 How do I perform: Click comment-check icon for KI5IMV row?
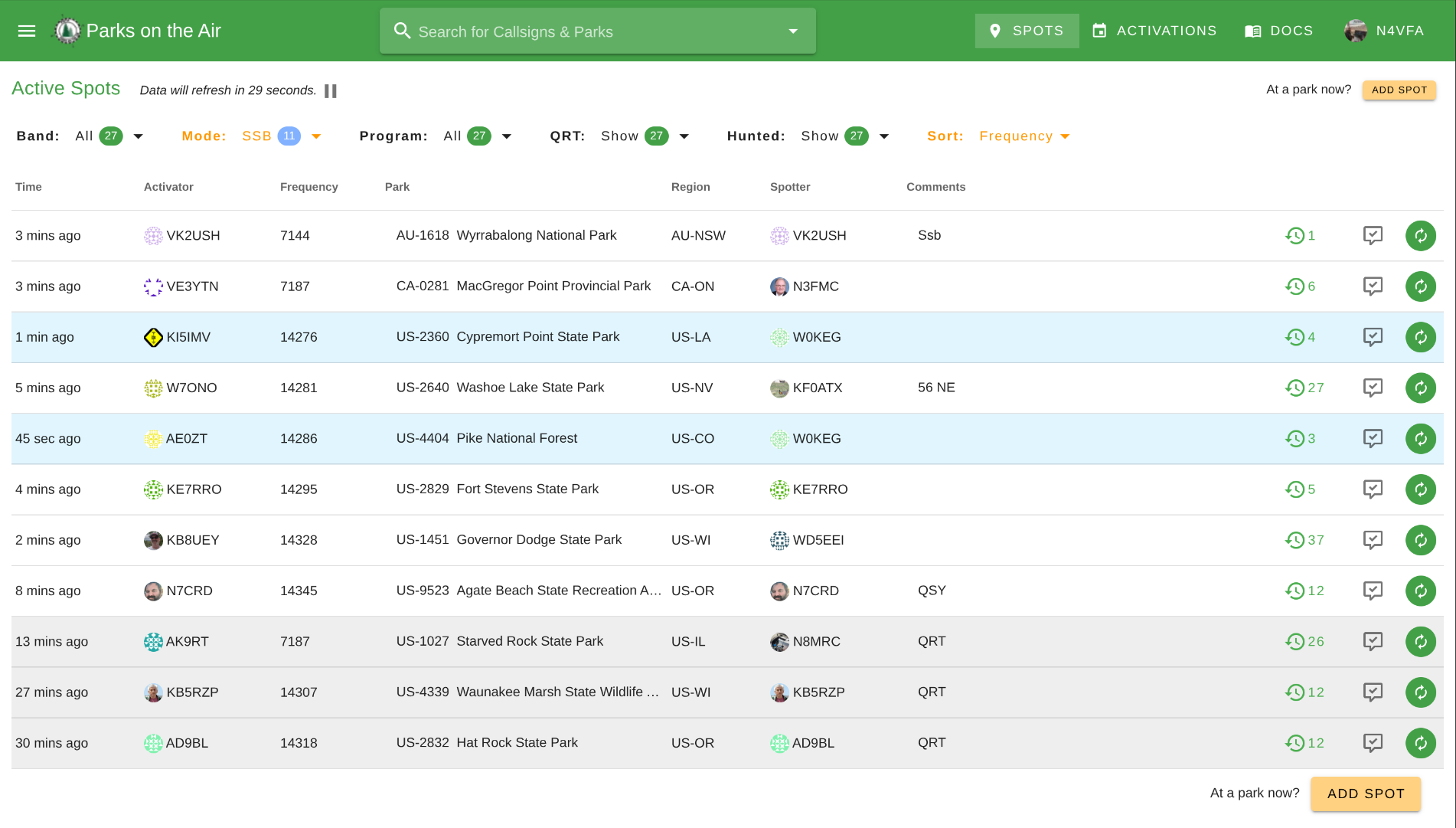(1373, 337)
